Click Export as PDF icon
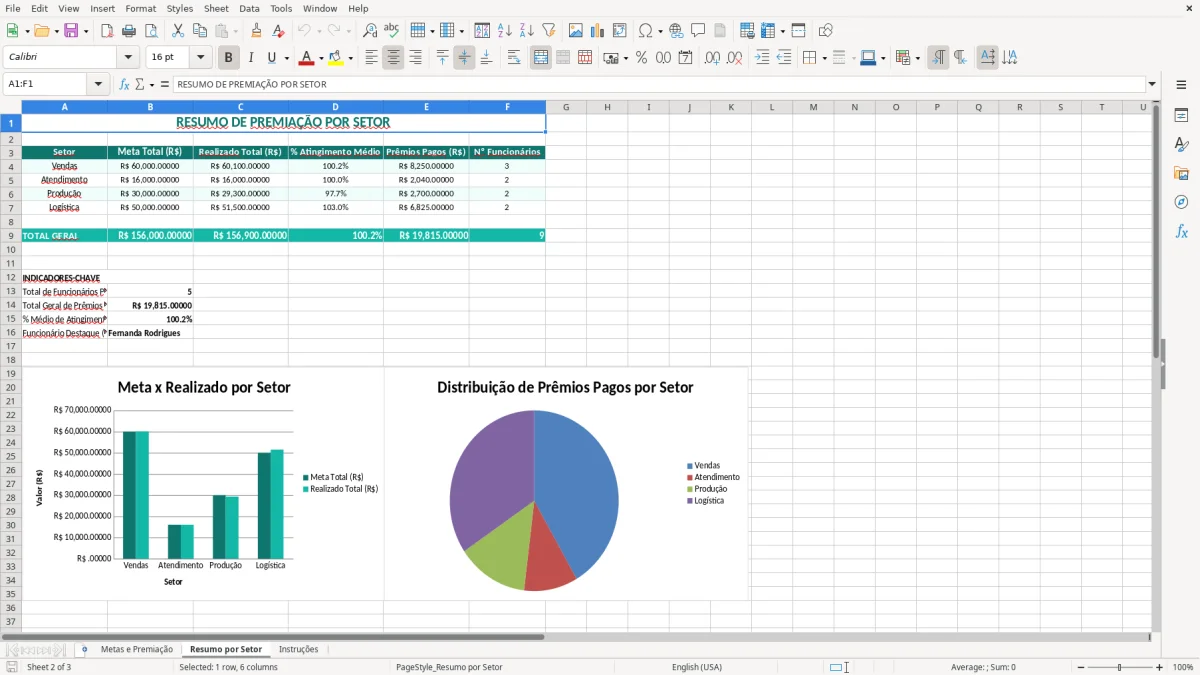The width and height of the screenshot is (1200, 675). coord(106,31)
